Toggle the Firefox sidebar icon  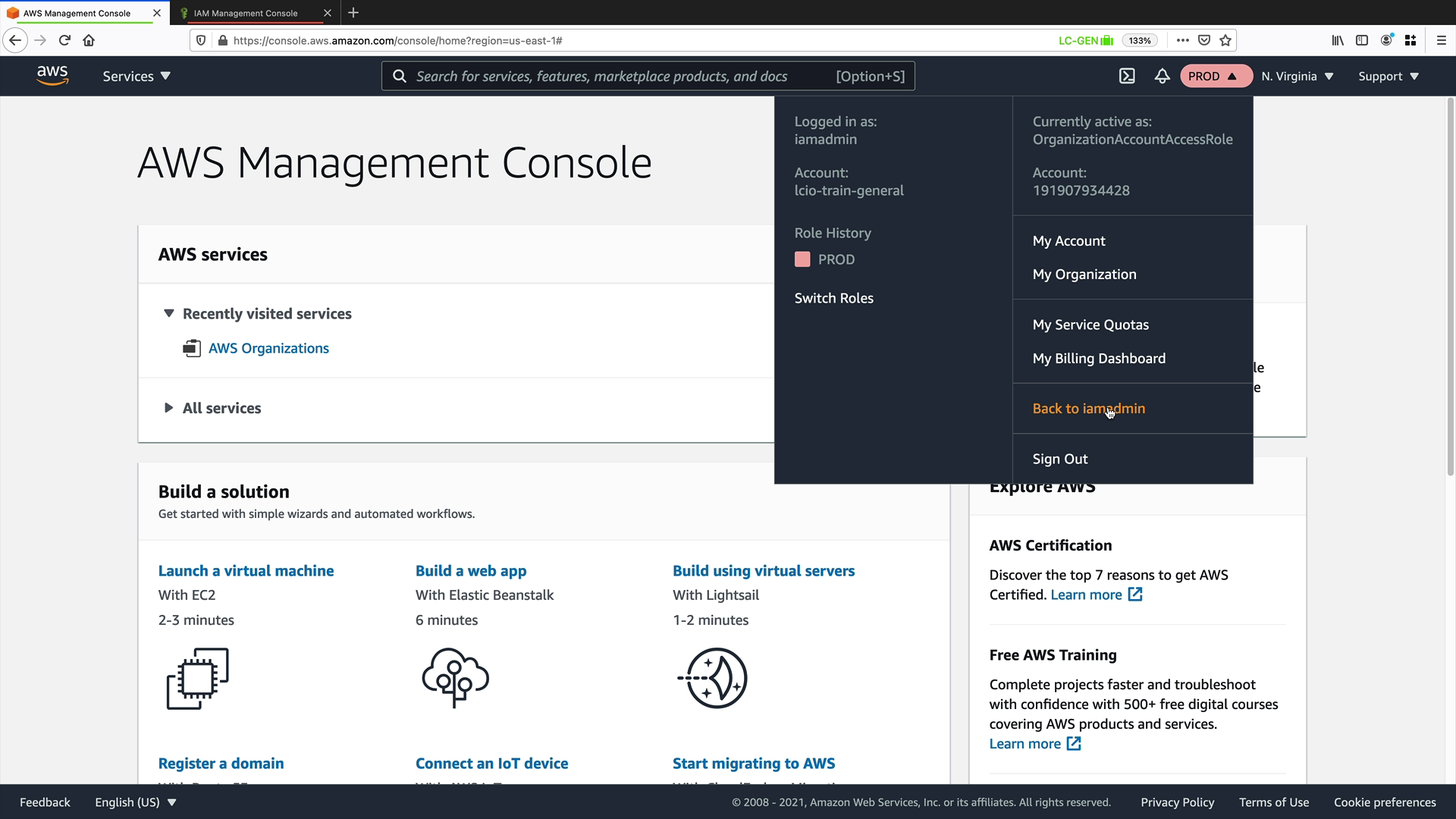[x=1362, y=40]
